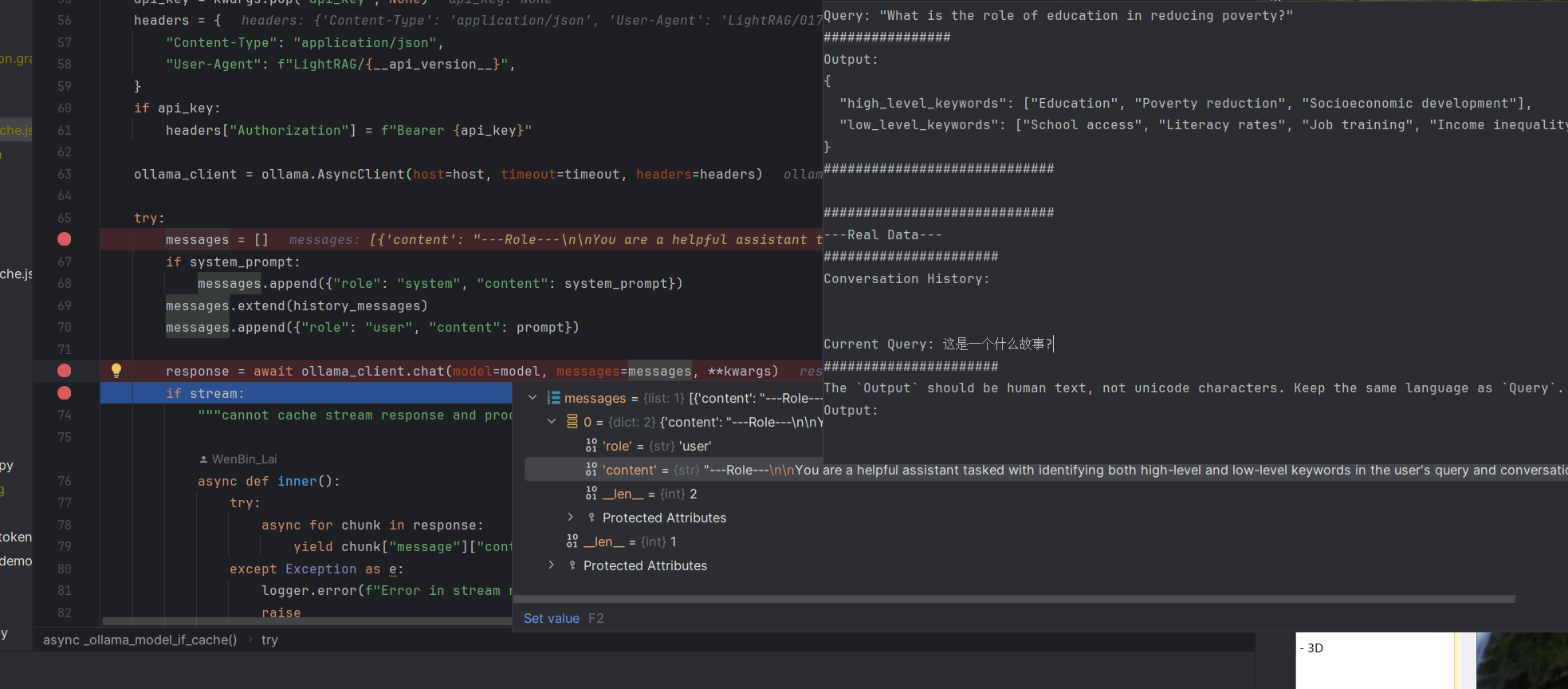Click the person icon beside WenBin_Lai
The image size is (1568, 689).
[203, 459]
